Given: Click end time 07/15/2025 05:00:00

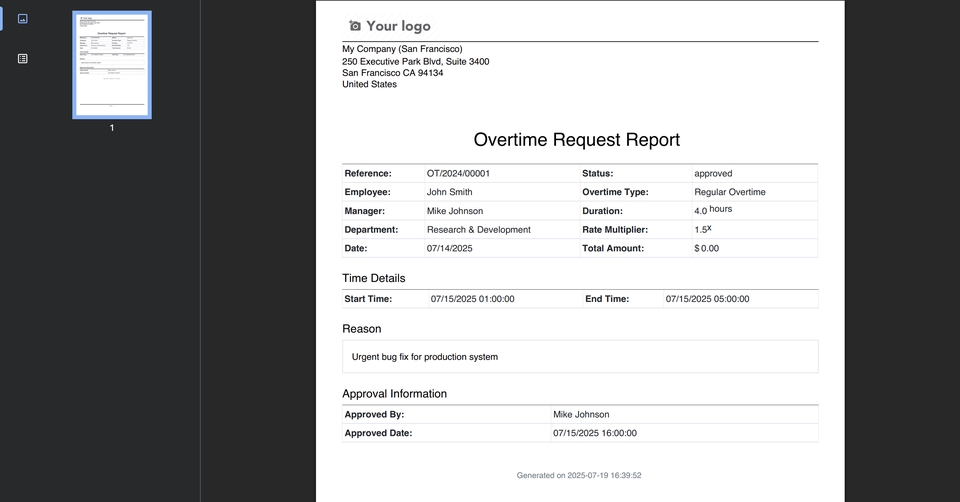Looking at the screenshot, I should pyautogui.click(x=707, y=299).
